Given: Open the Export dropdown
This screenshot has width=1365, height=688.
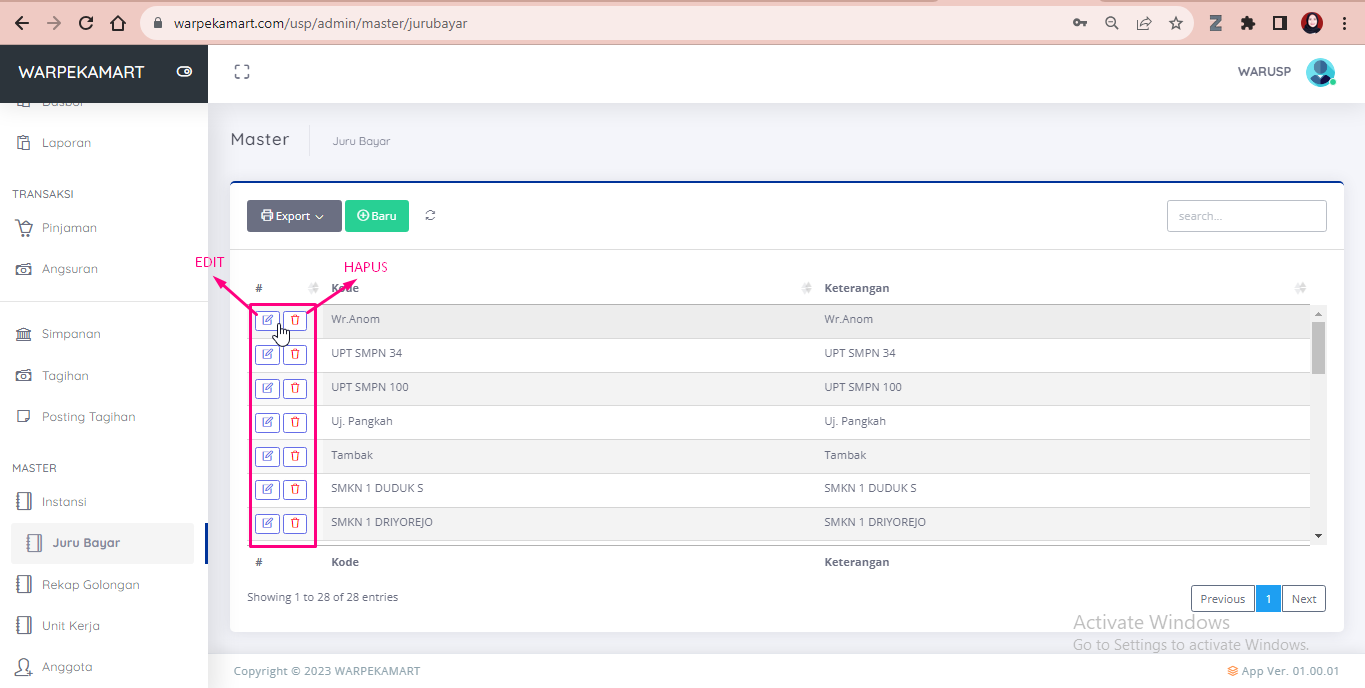Looking at the screenshot, I should coord(294,216).
